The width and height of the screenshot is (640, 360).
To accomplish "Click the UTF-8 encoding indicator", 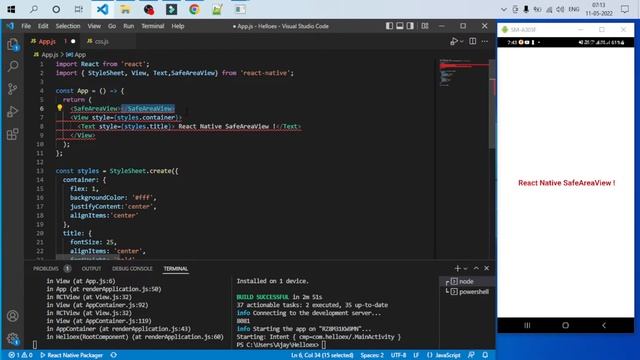I will [398, 355].
